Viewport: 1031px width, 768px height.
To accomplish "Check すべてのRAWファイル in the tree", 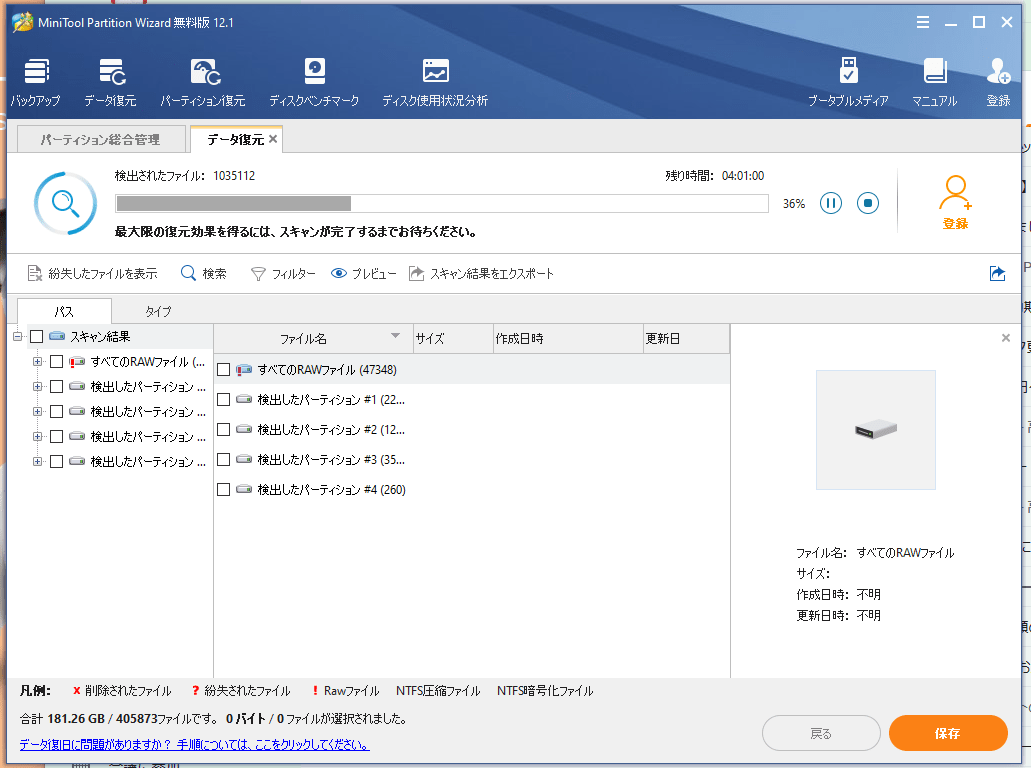I will click(57, 362).
